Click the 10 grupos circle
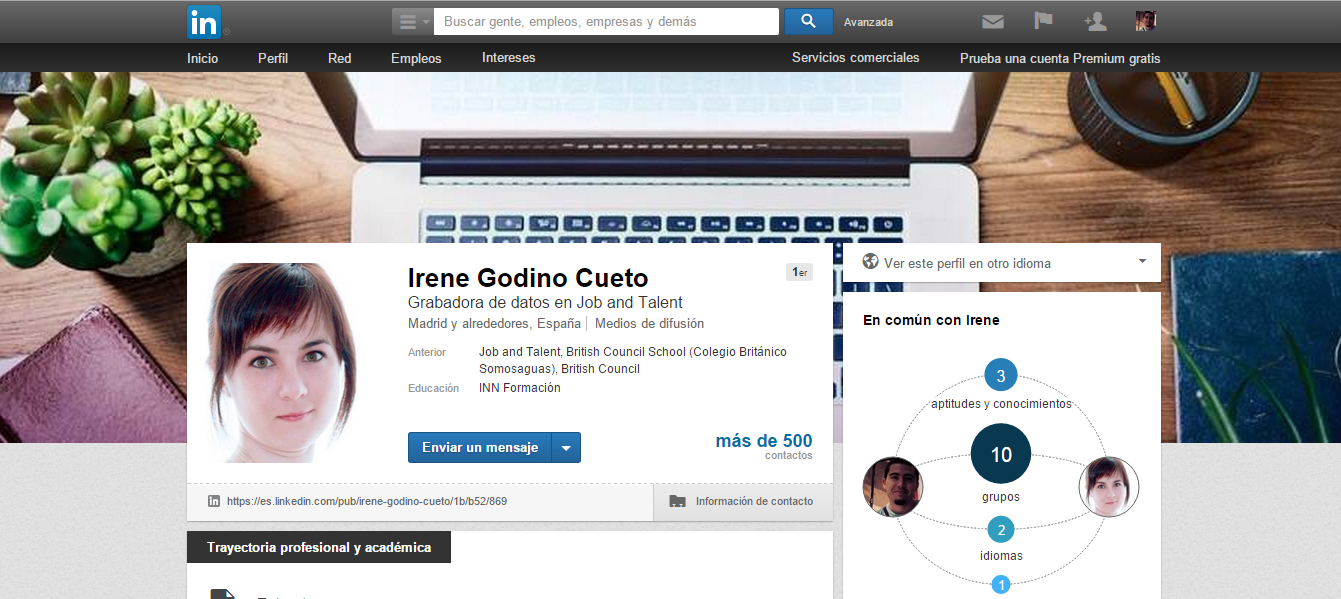1341x599 pixels. 1000,454
